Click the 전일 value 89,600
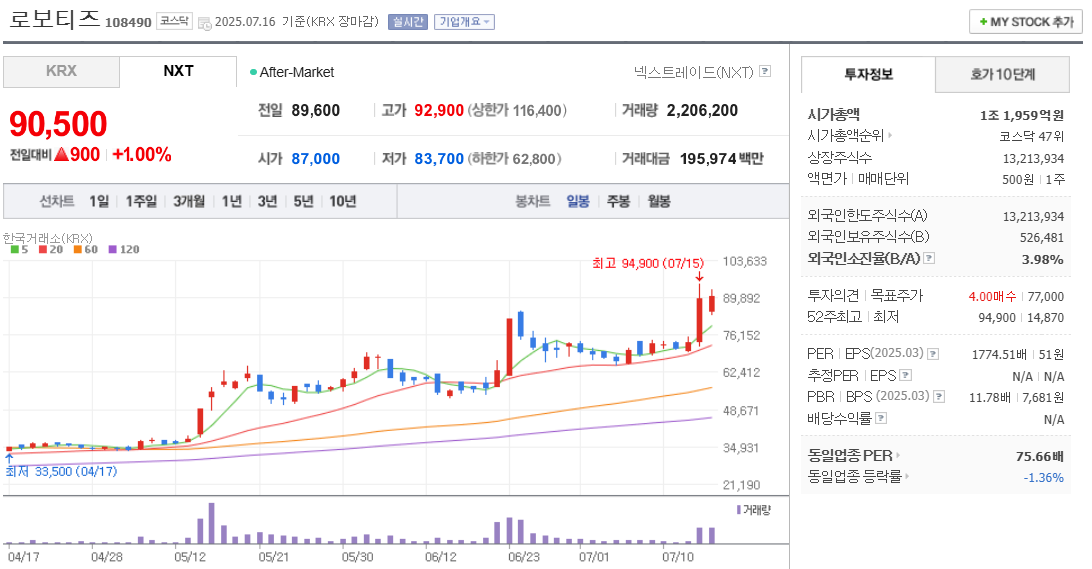1092x569 pixels. [x=315, y=111]
